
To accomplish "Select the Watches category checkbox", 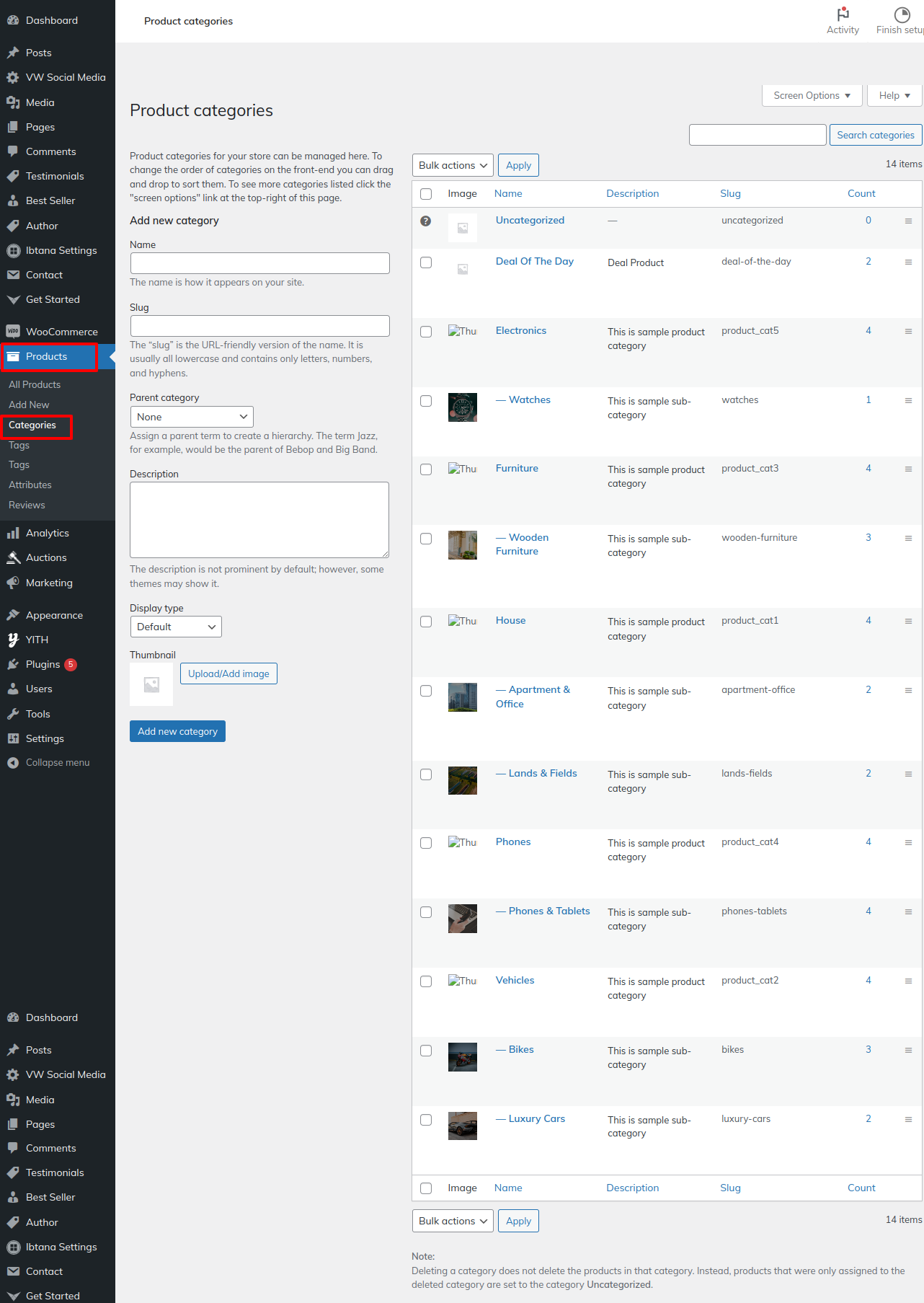I will click(x=426, y=401).
